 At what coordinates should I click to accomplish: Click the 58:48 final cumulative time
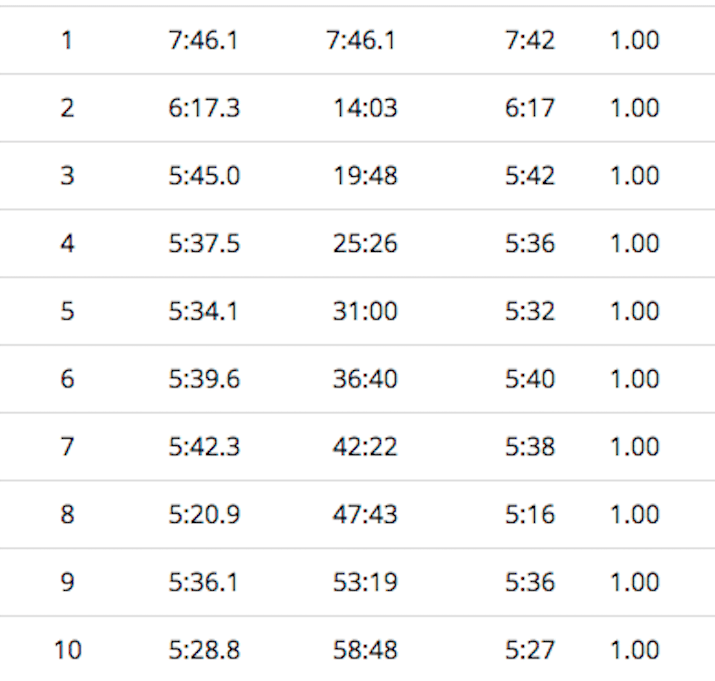pyautogui.click(x=365, y=651)
